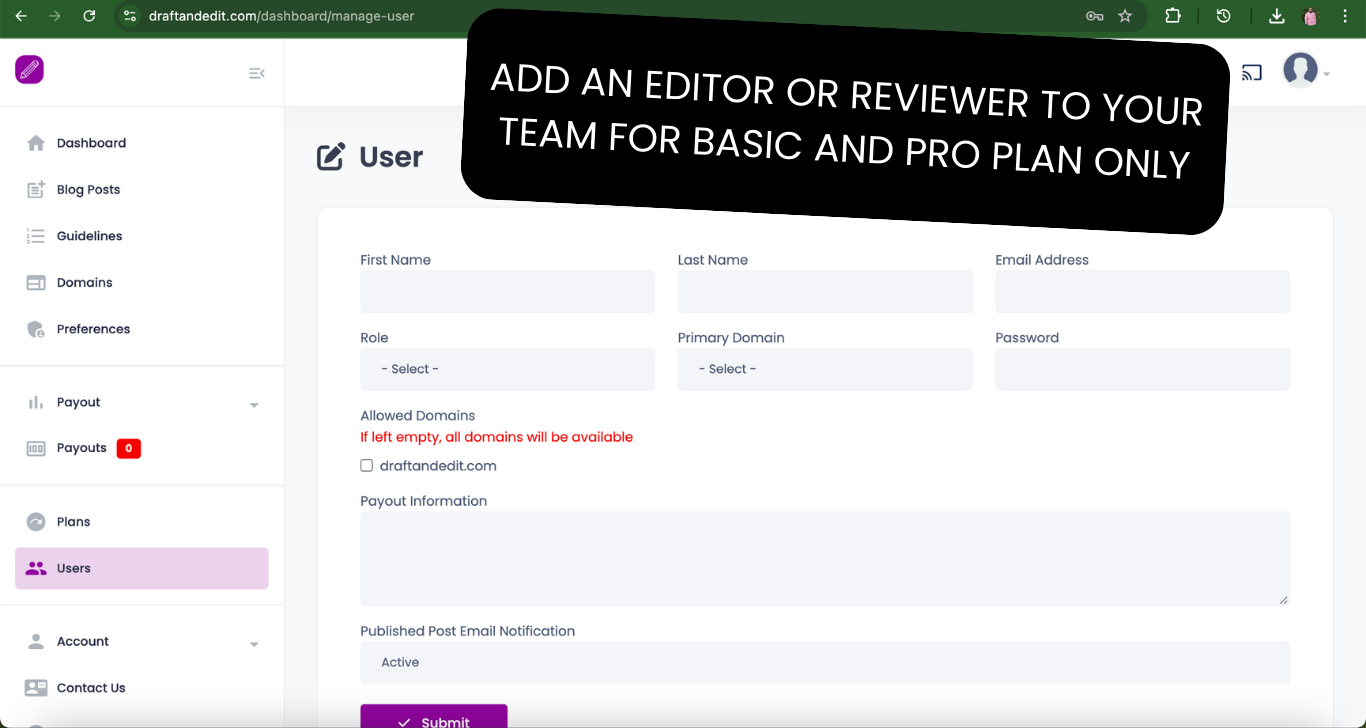Click the Payout bar chart icon
Screen dimensions: 1366x728
click(x=36, y=402)
